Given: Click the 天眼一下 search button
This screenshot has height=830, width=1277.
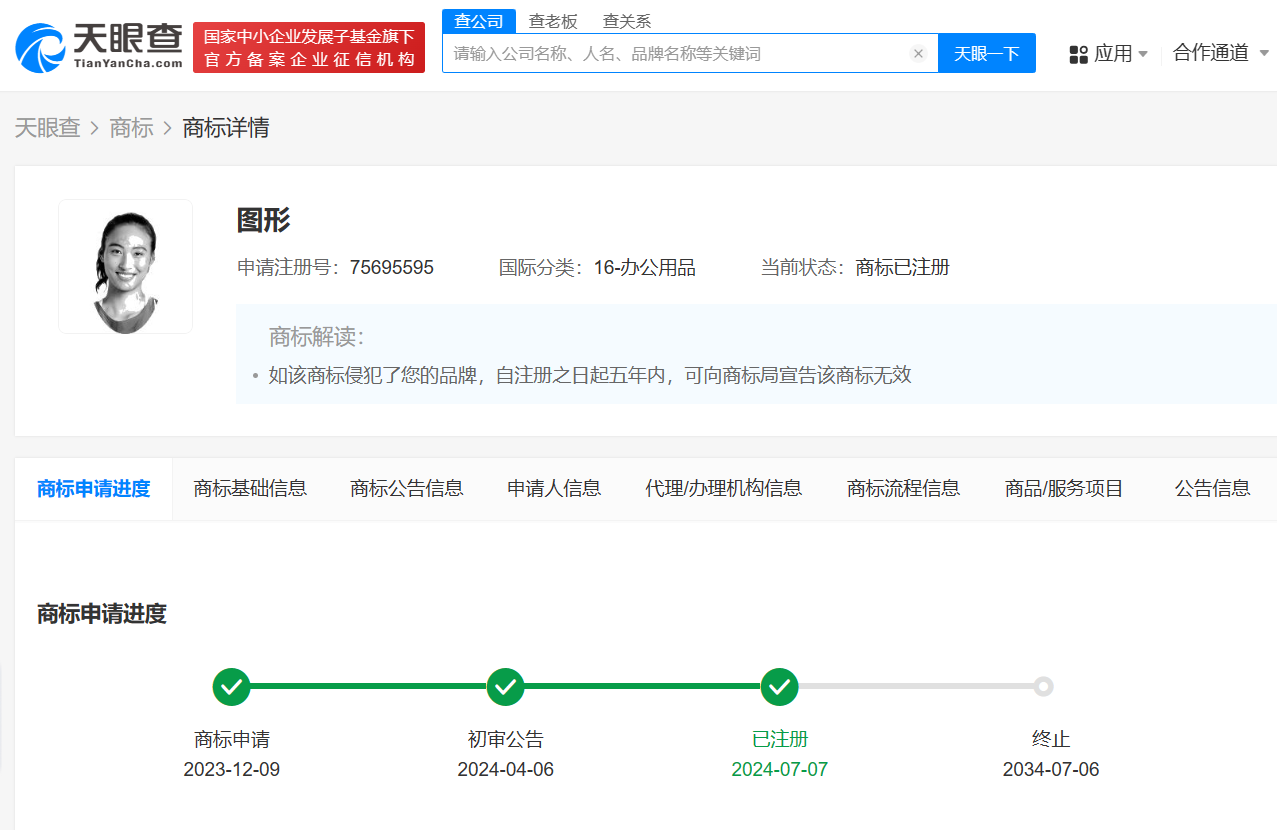Looking at the screenshot, I should tap(986, 53).
